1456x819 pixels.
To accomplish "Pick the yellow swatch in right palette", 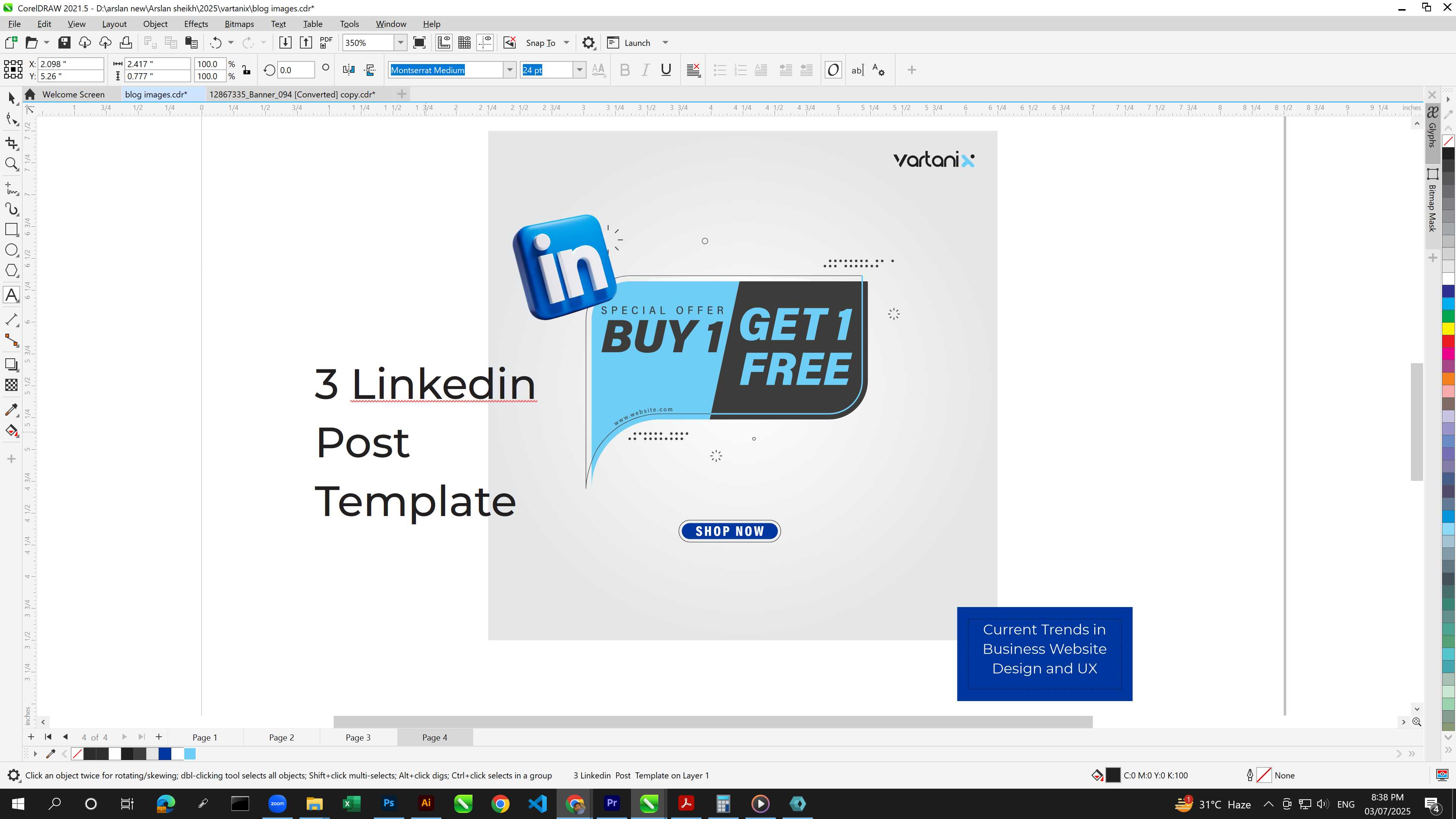I will [1448, 328].
